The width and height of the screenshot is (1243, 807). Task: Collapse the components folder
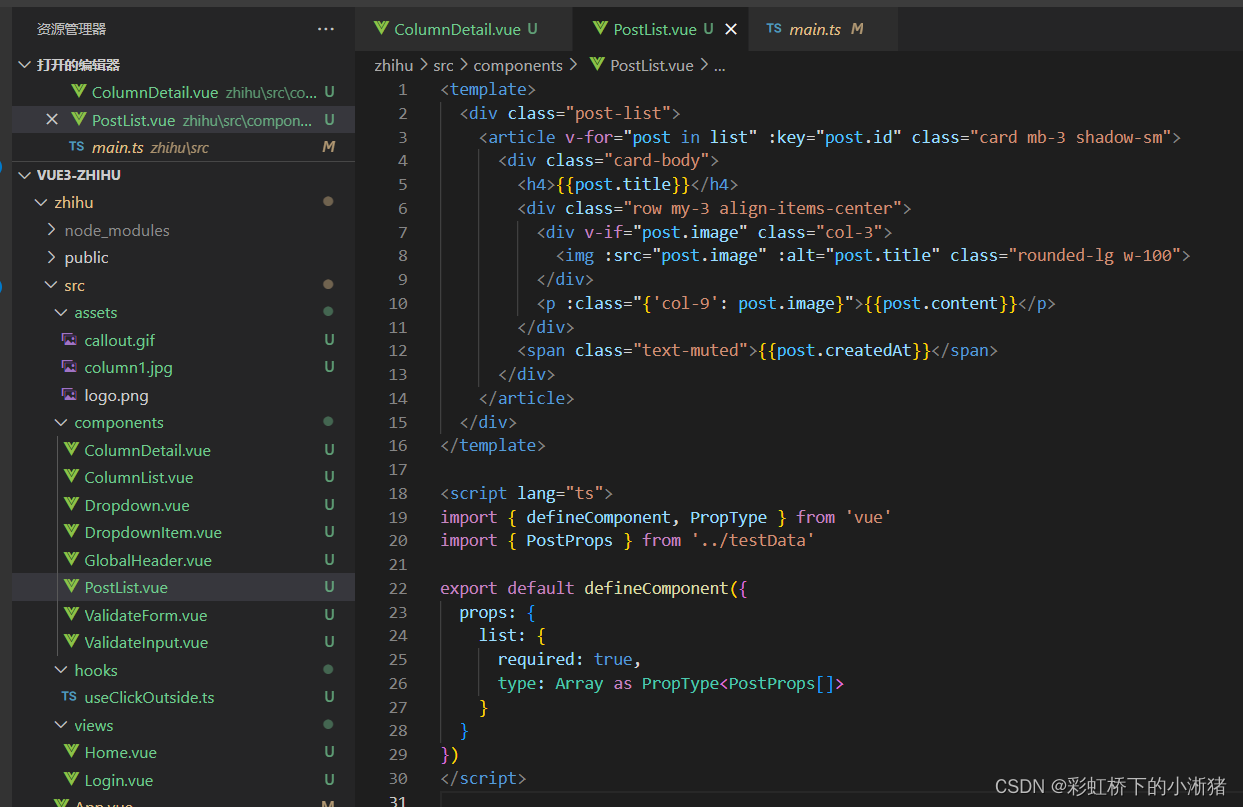click(62, 422)
